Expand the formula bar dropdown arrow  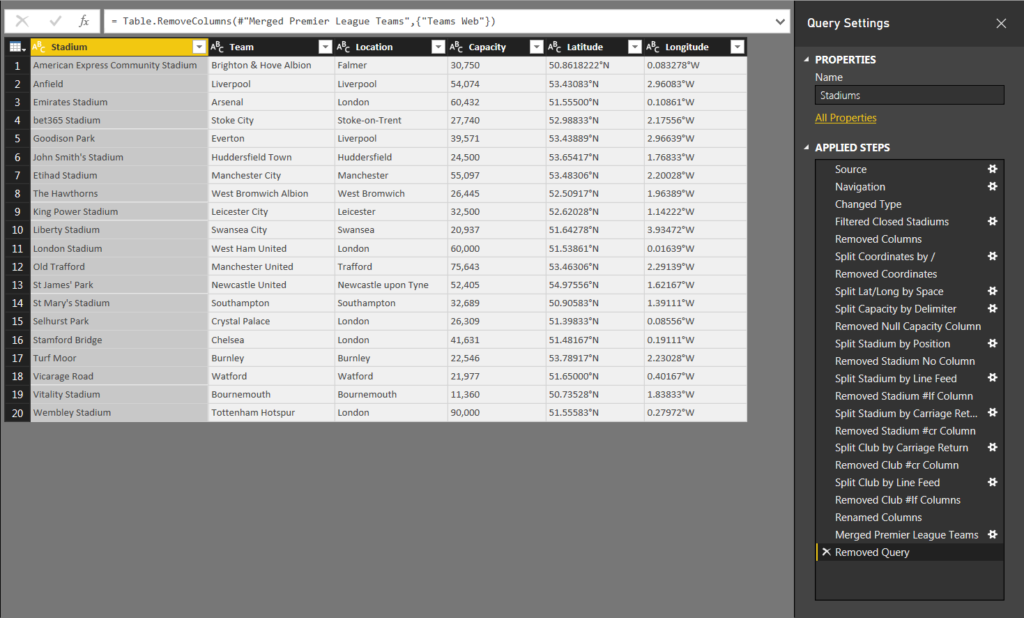coord(780,22)
